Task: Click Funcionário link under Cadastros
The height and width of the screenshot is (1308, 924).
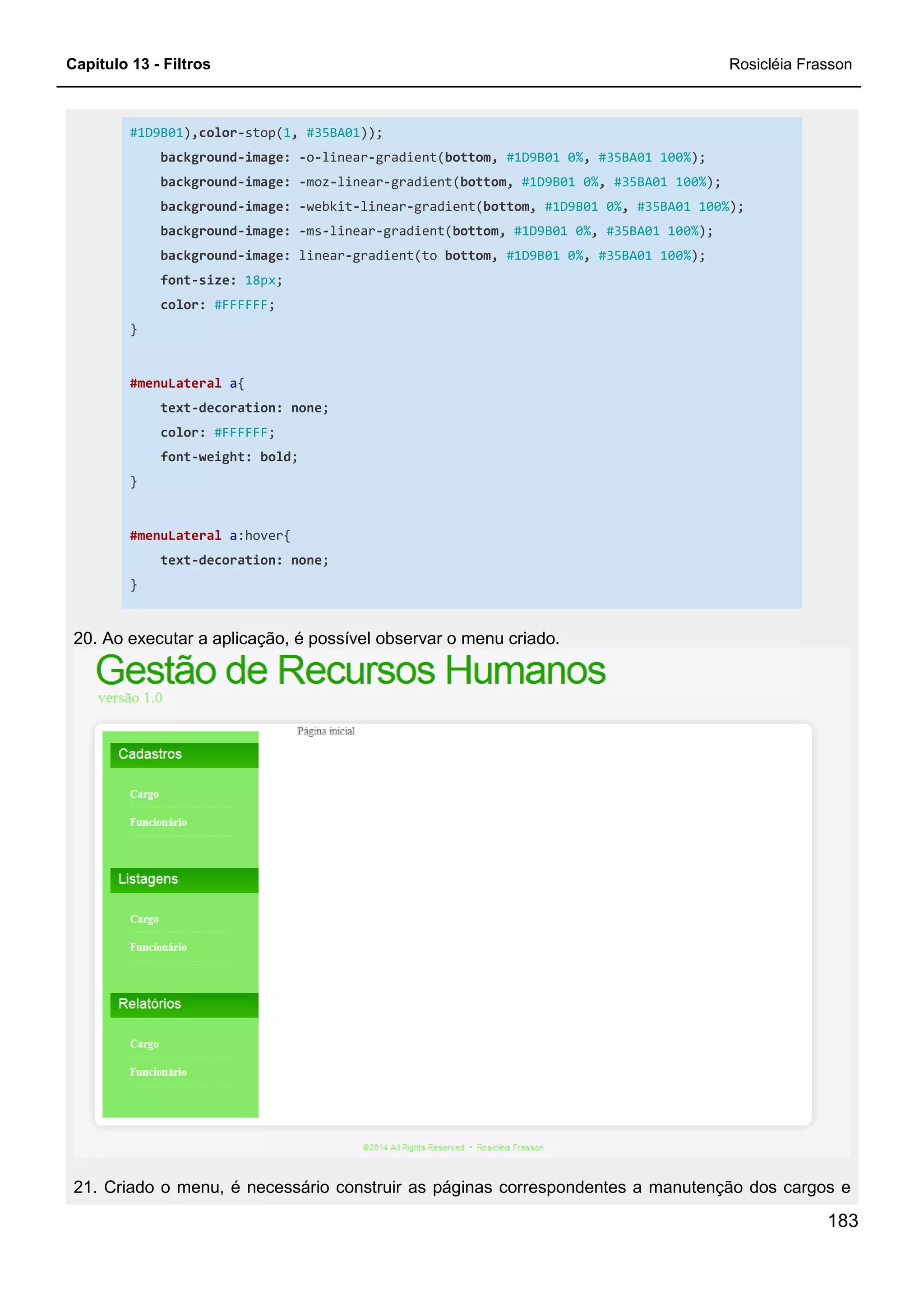Action: click(x=158, y=822)
